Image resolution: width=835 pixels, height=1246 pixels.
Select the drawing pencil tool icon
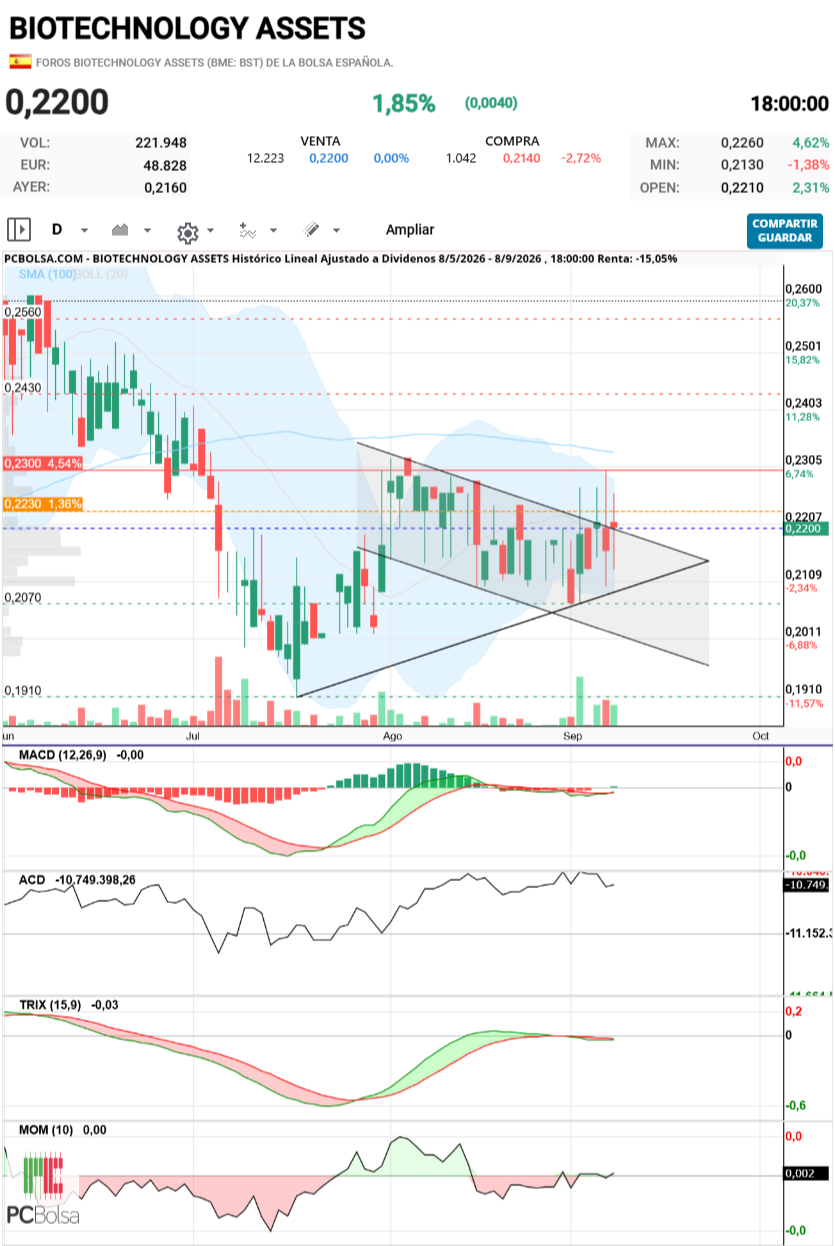311,230
